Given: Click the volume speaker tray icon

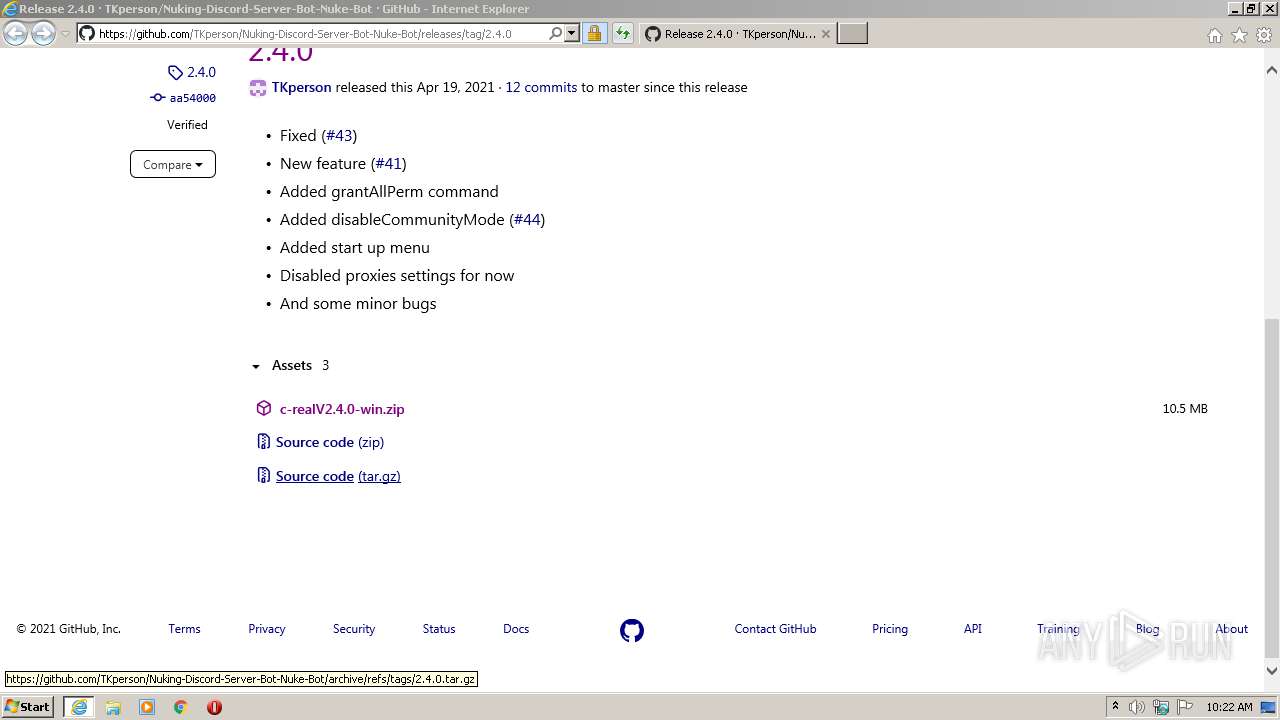Looking at the screenshot, I should [x=1137, y=707].
